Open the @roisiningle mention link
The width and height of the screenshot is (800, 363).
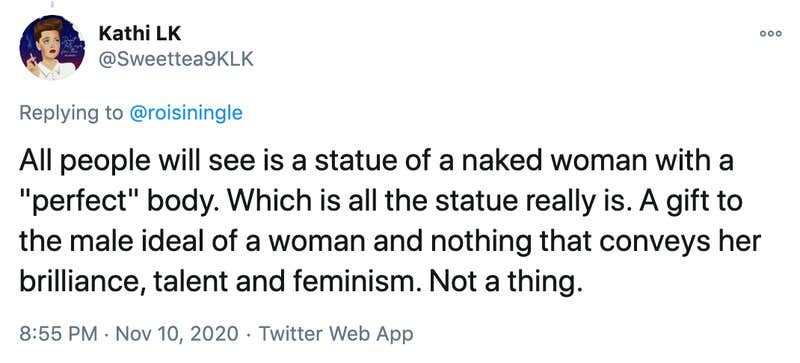(186, 113)
